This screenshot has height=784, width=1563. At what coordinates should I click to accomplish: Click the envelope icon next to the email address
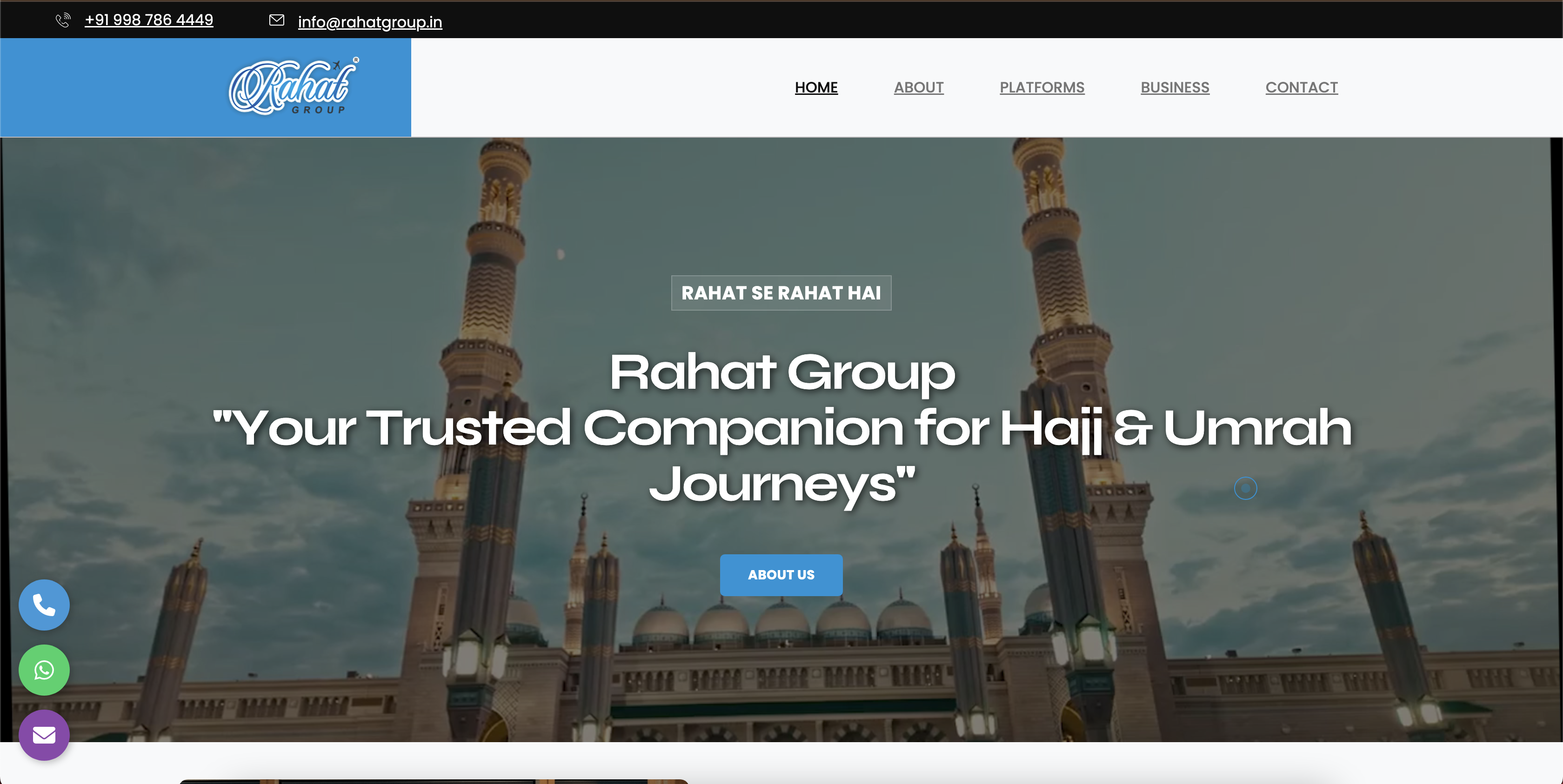tap(277, 20)
